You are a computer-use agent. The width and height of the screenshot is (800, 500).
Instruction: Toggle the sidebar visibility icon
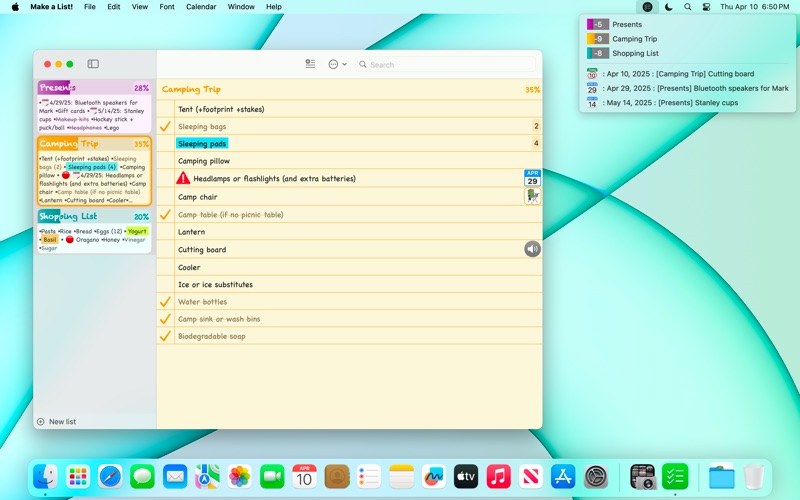tap(93, 64)
